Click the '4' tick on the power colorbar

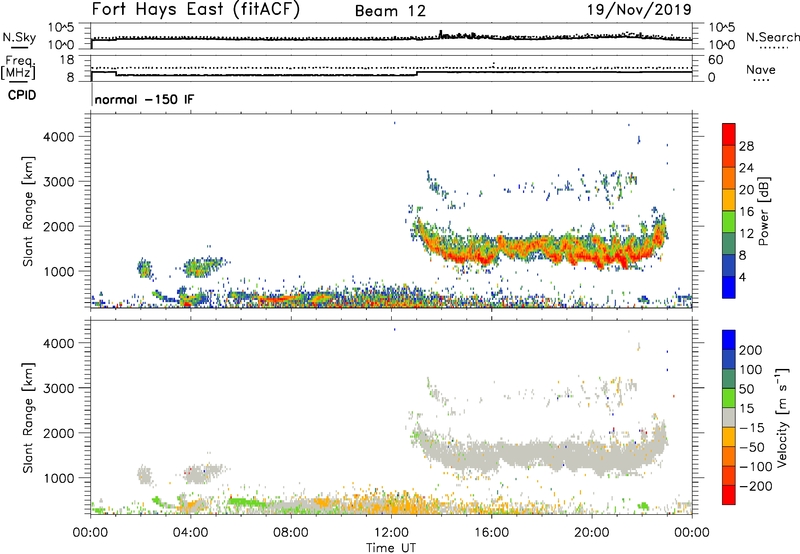743,277
